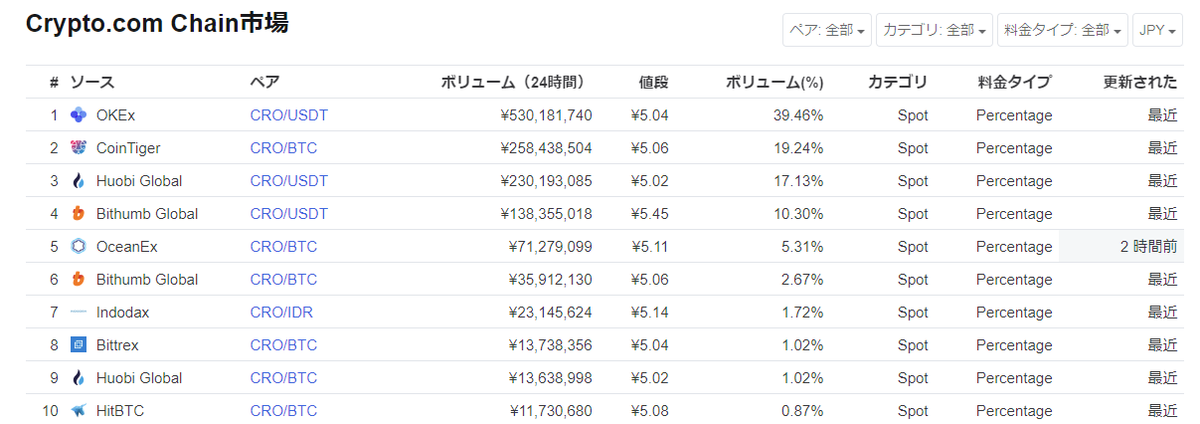Image resolution: width=1200 pixels, height=424 pixels.
Task: Click the Indodax source name
Action: [x=123, y=312]
